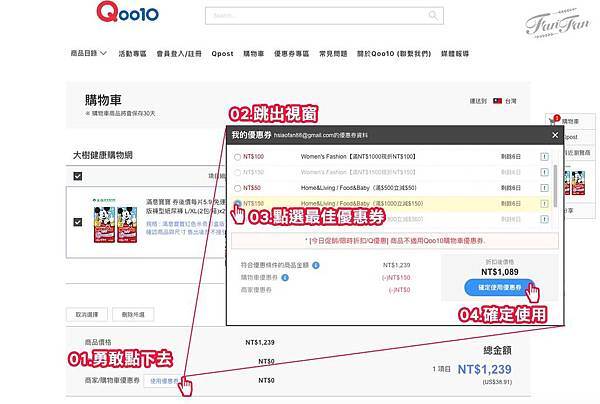Click the Taiwan flag shipping destination

[497, 101]
